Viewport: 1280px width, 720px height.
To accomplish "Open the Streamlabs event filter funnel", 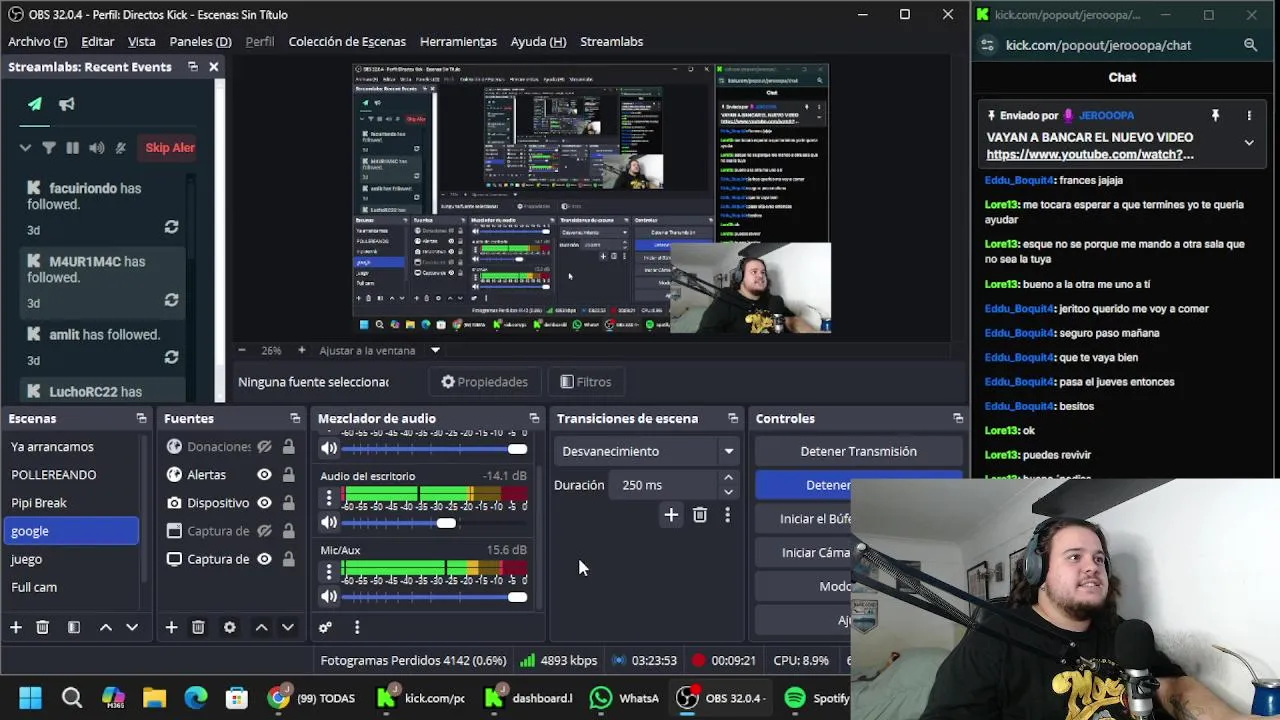I will (x=49, y=148).
